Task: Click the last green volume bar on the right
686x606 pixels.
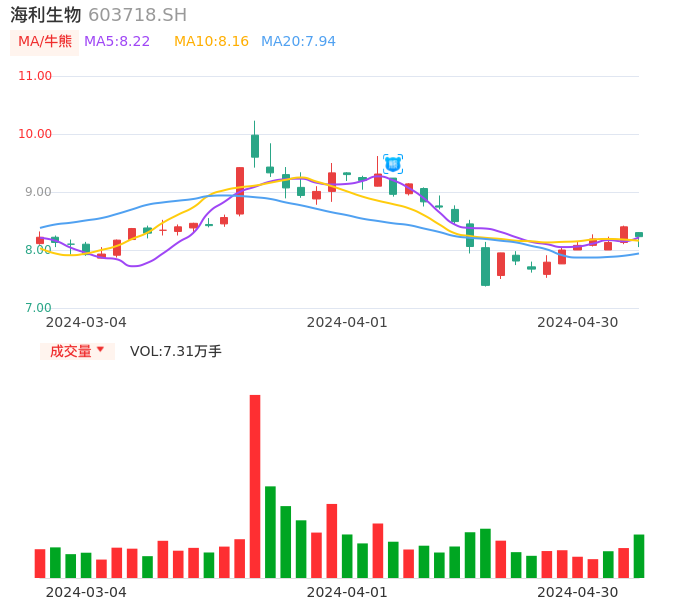Action: pos(639,556)
